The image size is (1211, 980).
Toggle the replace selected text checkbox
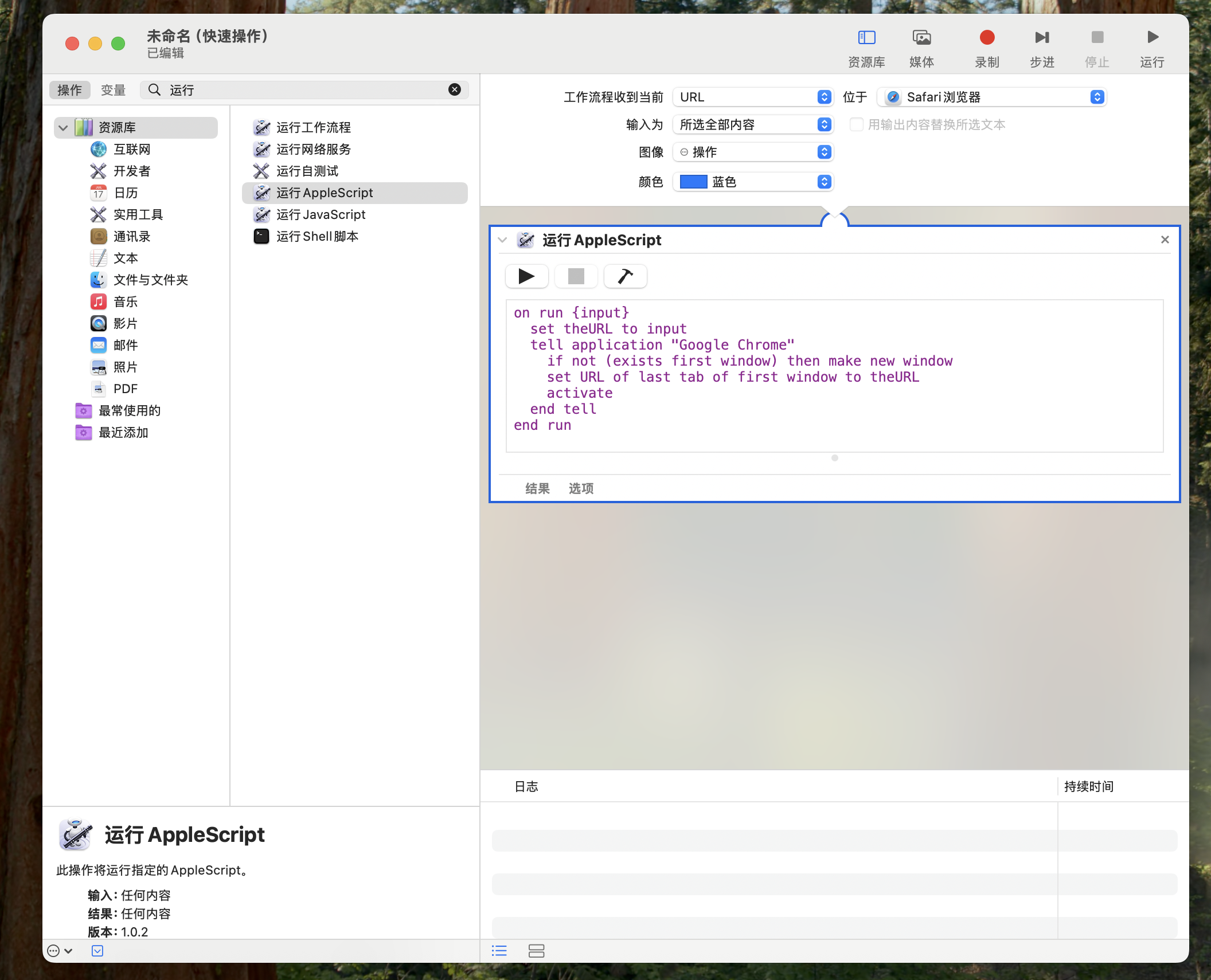click(856, 124)
